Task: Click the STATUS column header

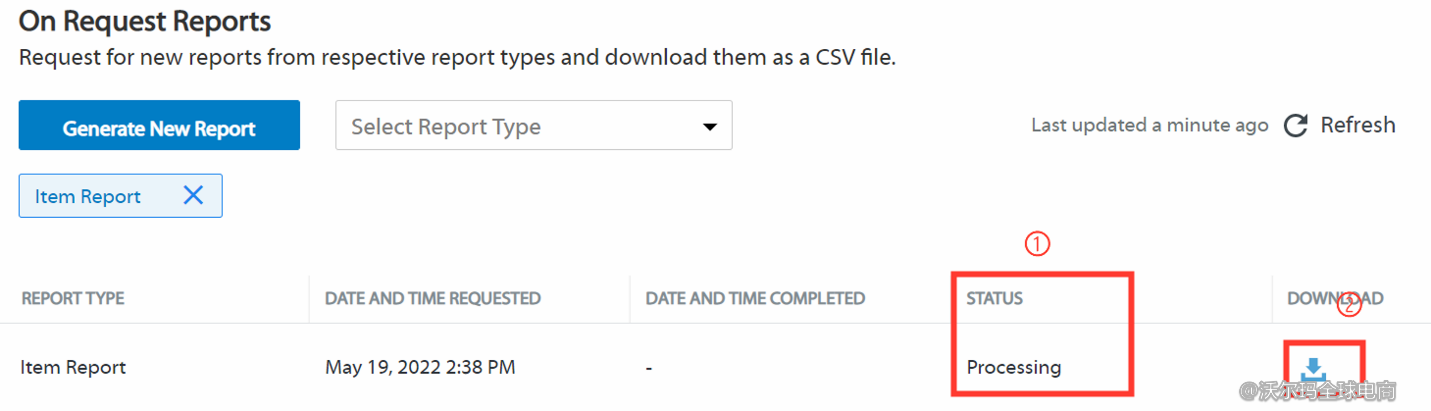Action: 994,298
